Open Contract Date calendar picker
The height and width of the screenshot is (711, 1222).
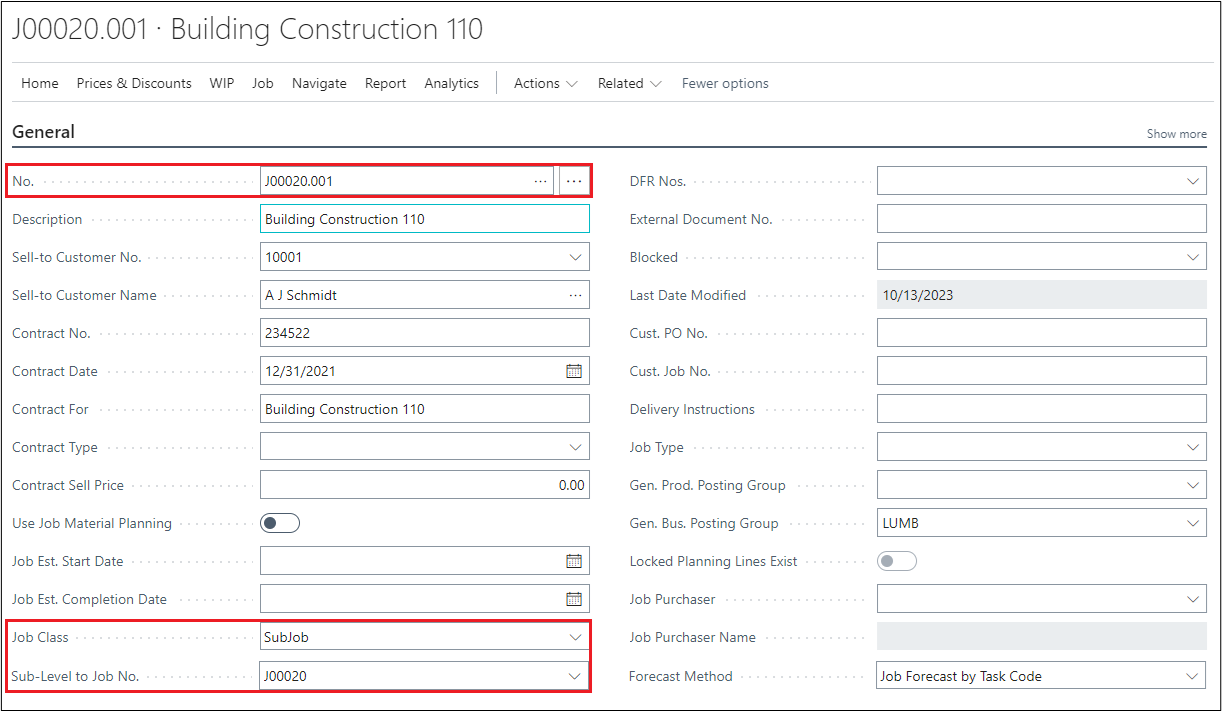(574, 371)
